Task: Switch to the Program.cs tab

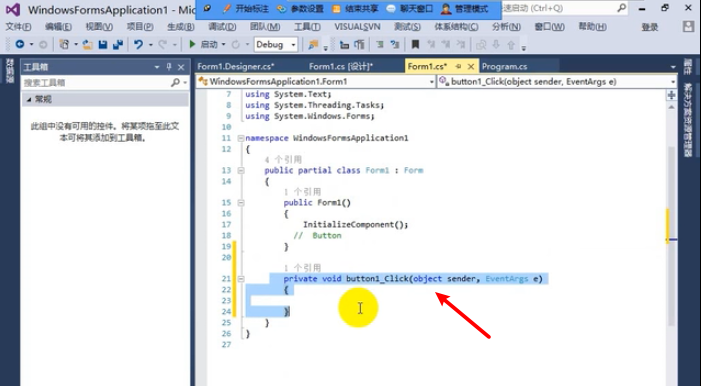Action: click(504, 66)
